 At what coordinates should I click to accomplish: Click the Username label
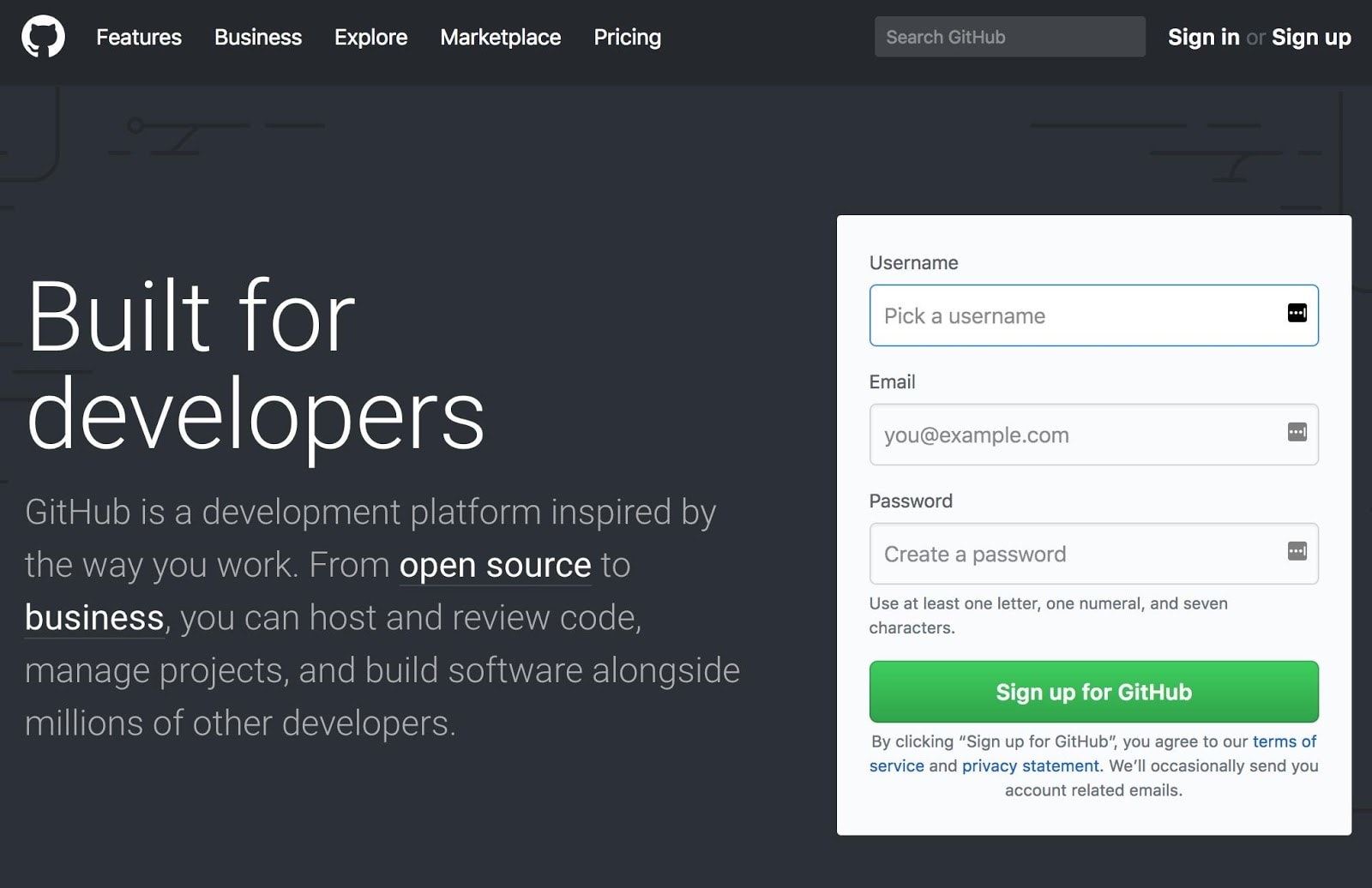tap(914, 263)
